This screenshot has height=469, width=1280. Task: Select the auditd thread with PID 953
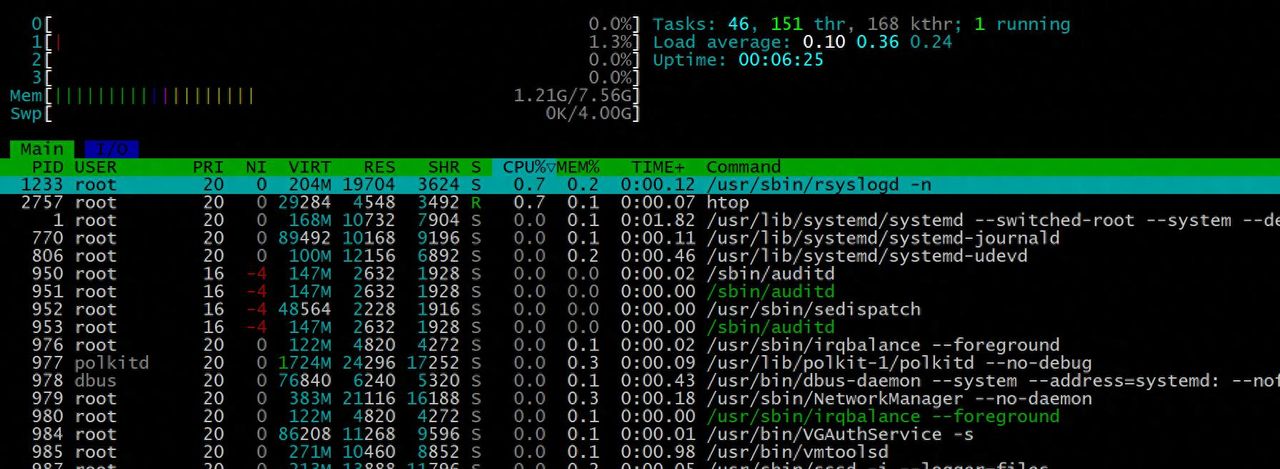(x=640, y=327)
